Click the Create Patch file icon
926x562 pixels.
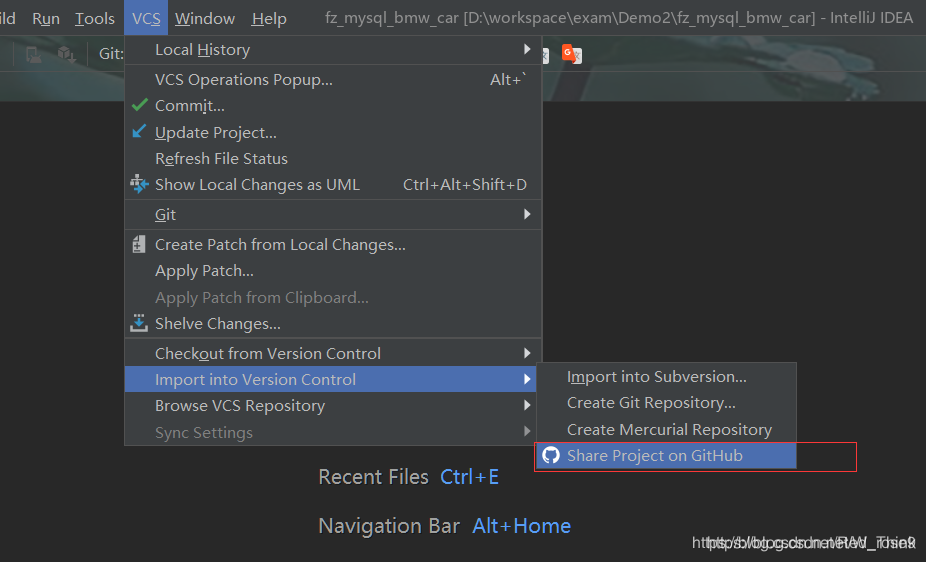pos(139,244)
